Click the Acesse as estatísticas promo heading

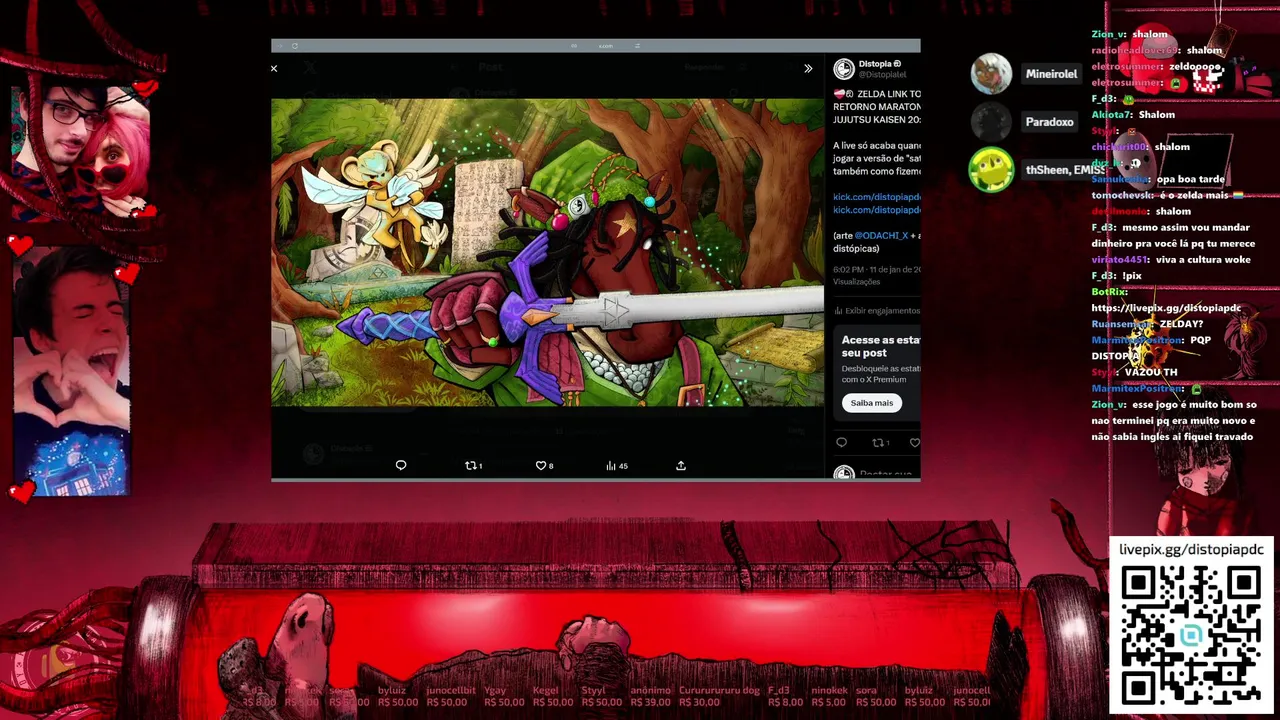[x=881, y=346]
